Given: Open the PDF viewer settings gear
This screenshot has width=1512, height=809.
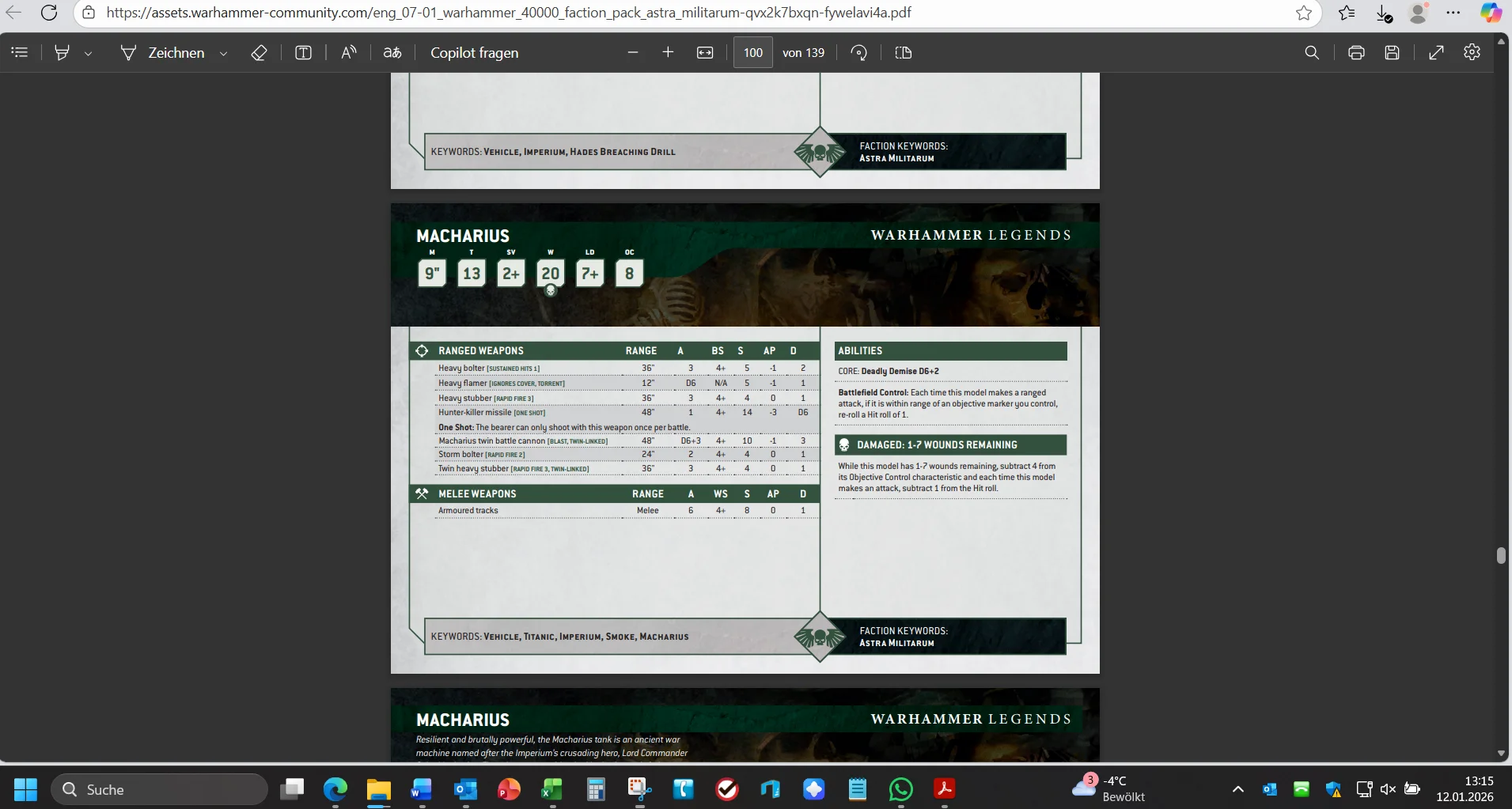Looking at the screenshot, I should click(x=1472, y=52).
